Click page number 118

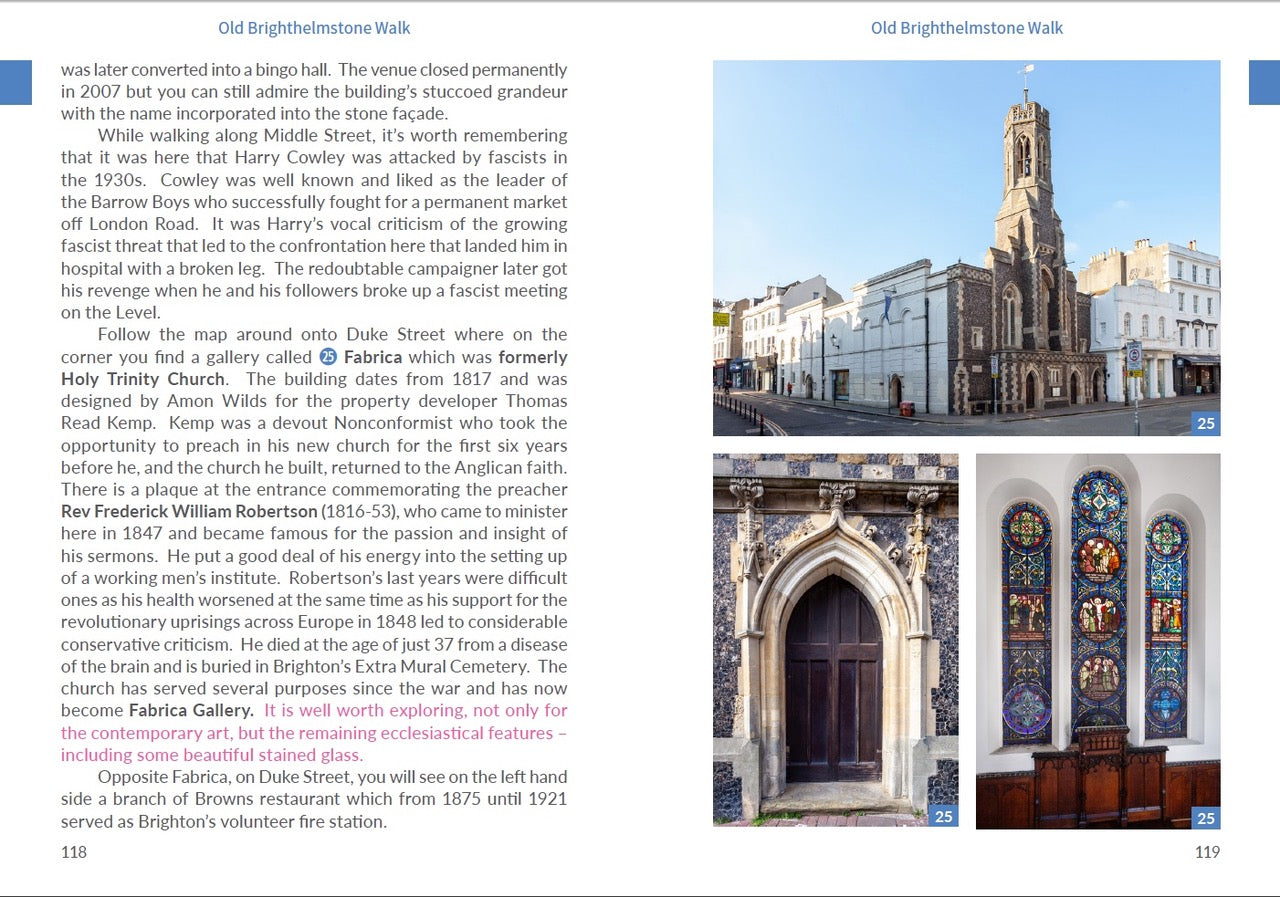point(74,852)
